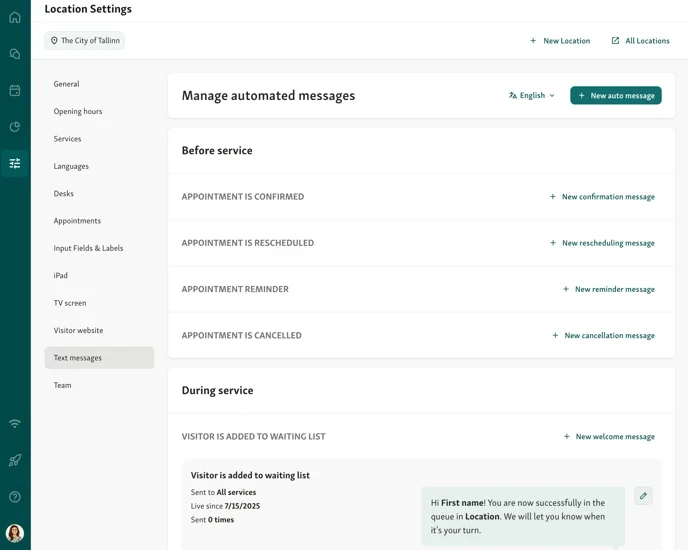688x550 pixels.
Task: Click the New auto message button
Action: click(x=616, y=96)
